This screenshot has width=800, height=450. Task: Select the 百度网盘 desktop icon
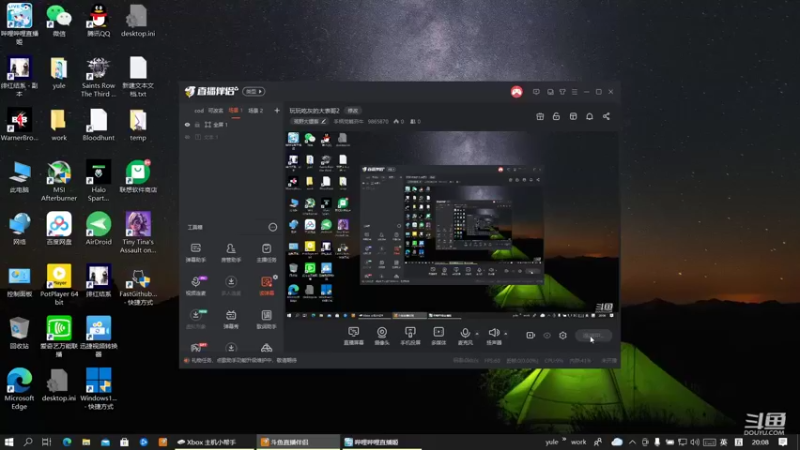(x=59, y=229)
